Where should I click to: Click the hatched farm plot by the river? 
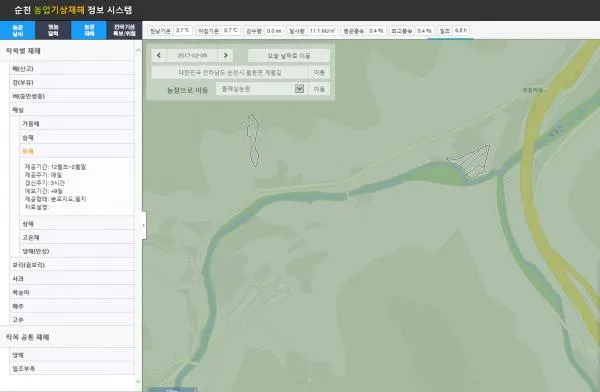click(x=471, y=161)
